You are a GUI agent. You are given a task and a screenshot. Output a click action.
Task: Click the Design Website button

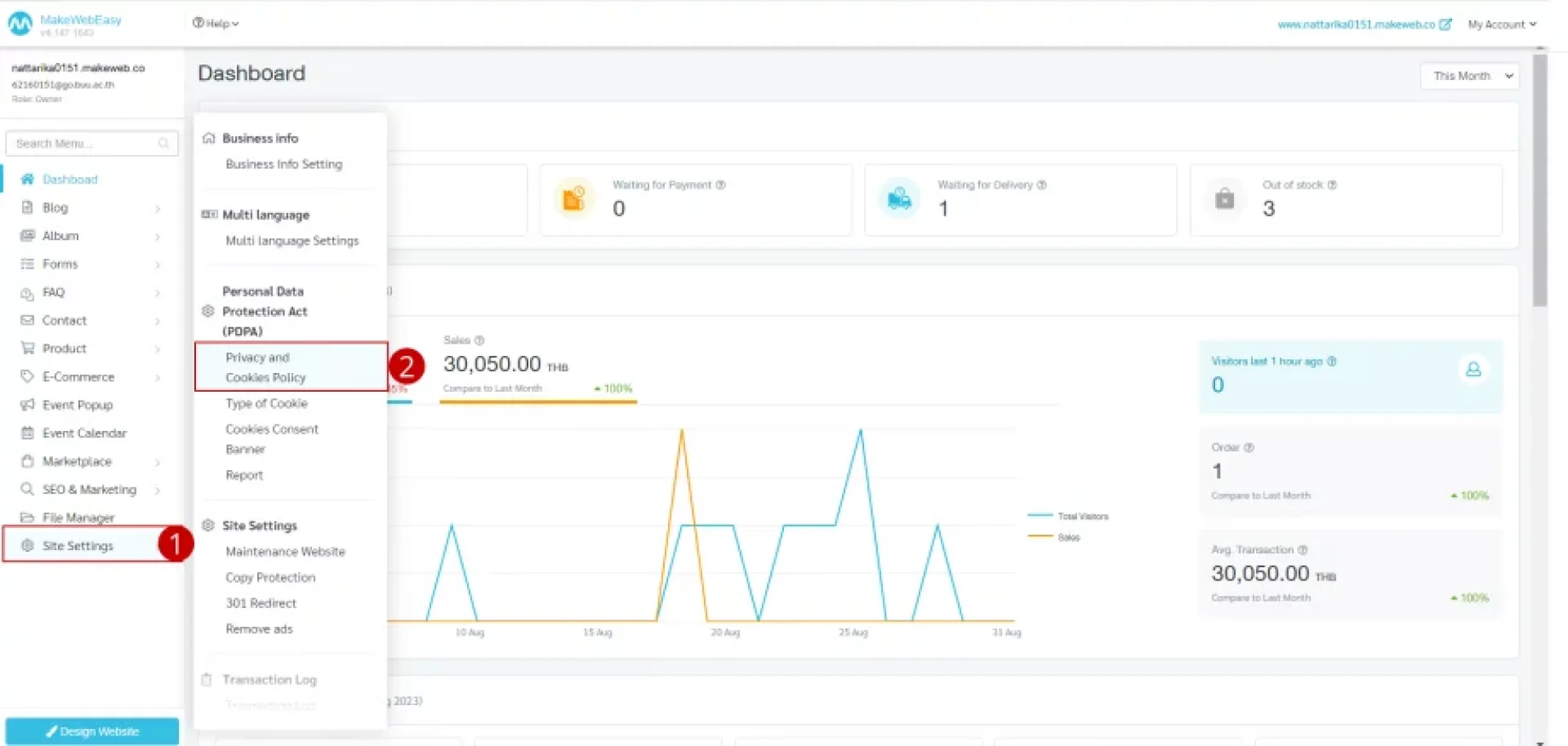pos(92,731)
